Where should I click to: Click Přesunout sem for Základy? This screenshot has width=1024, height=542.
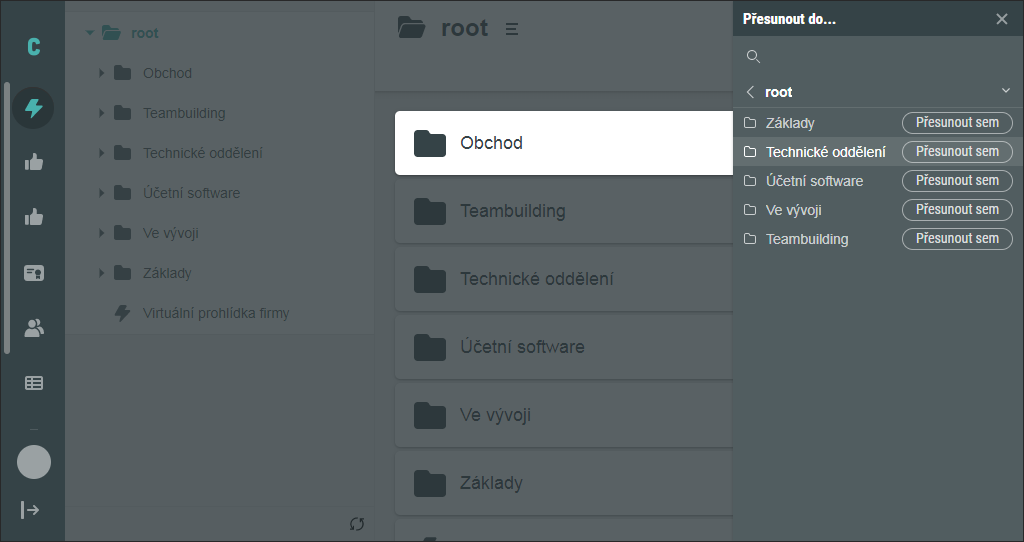[957, 122]
